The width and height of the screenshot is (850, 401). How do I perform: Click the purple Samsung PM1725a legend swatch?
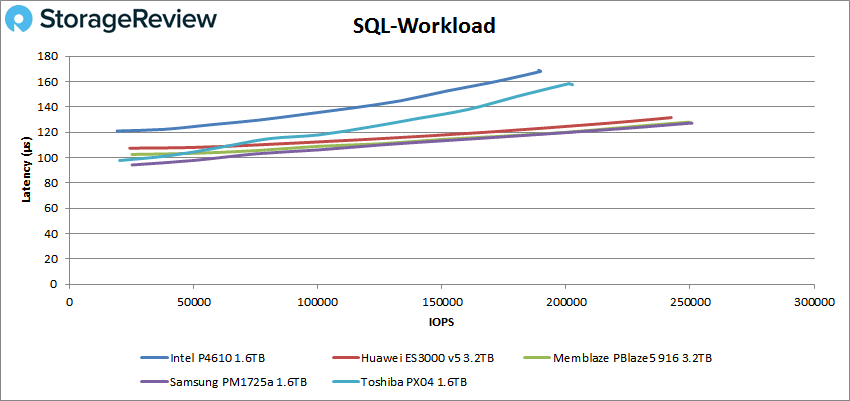point(153,382)
